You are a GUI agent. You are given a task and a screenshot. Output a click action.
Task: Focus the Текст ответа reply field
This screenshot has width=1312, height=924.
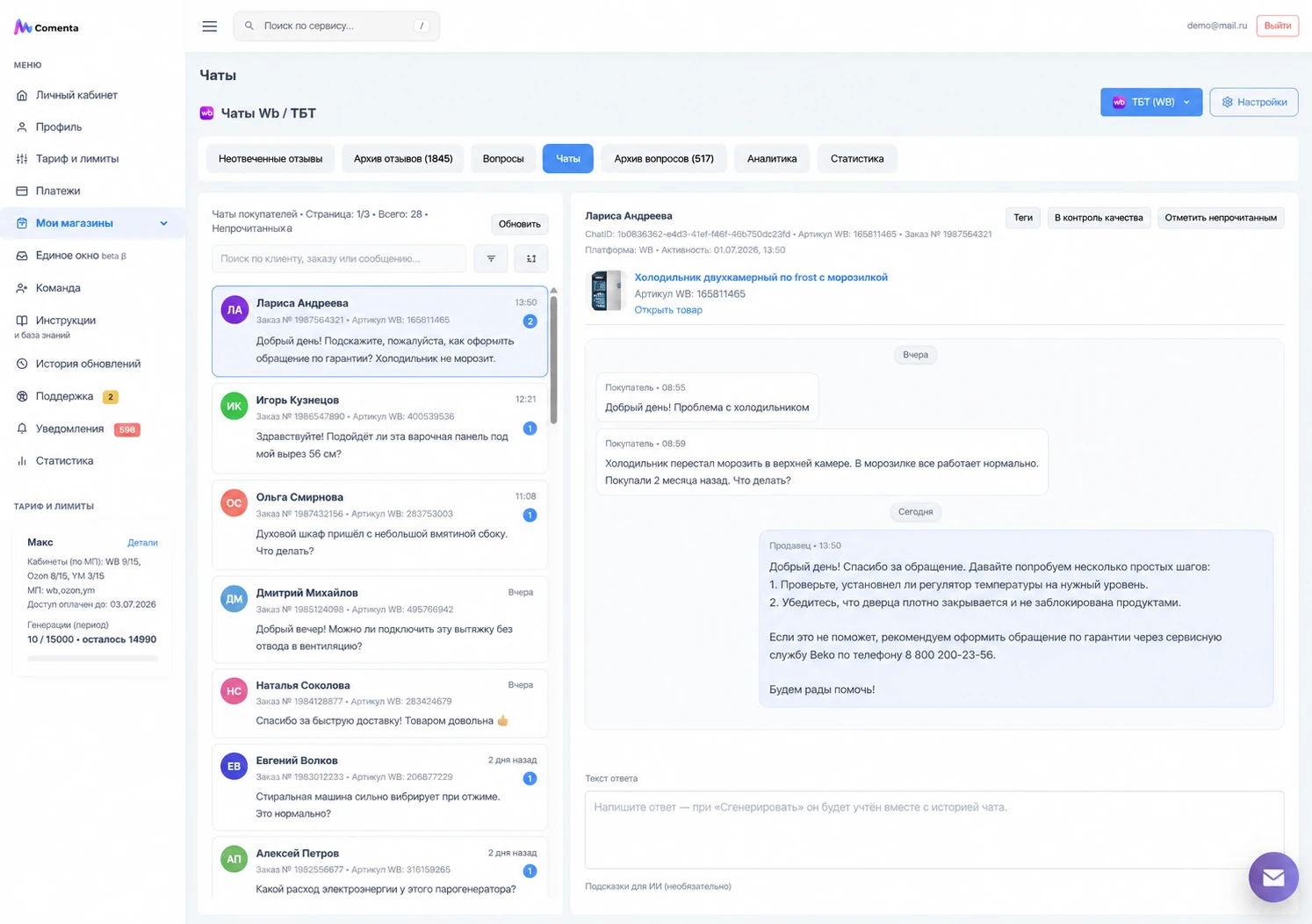coord(934,830)
